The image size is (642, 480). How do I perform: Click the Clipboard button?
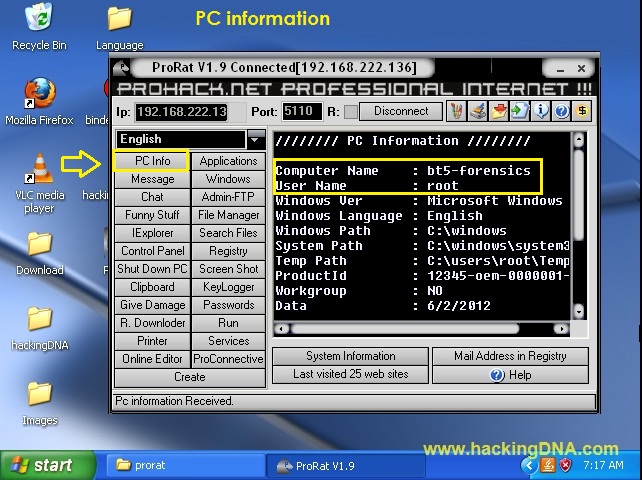[x=152, y=287]
